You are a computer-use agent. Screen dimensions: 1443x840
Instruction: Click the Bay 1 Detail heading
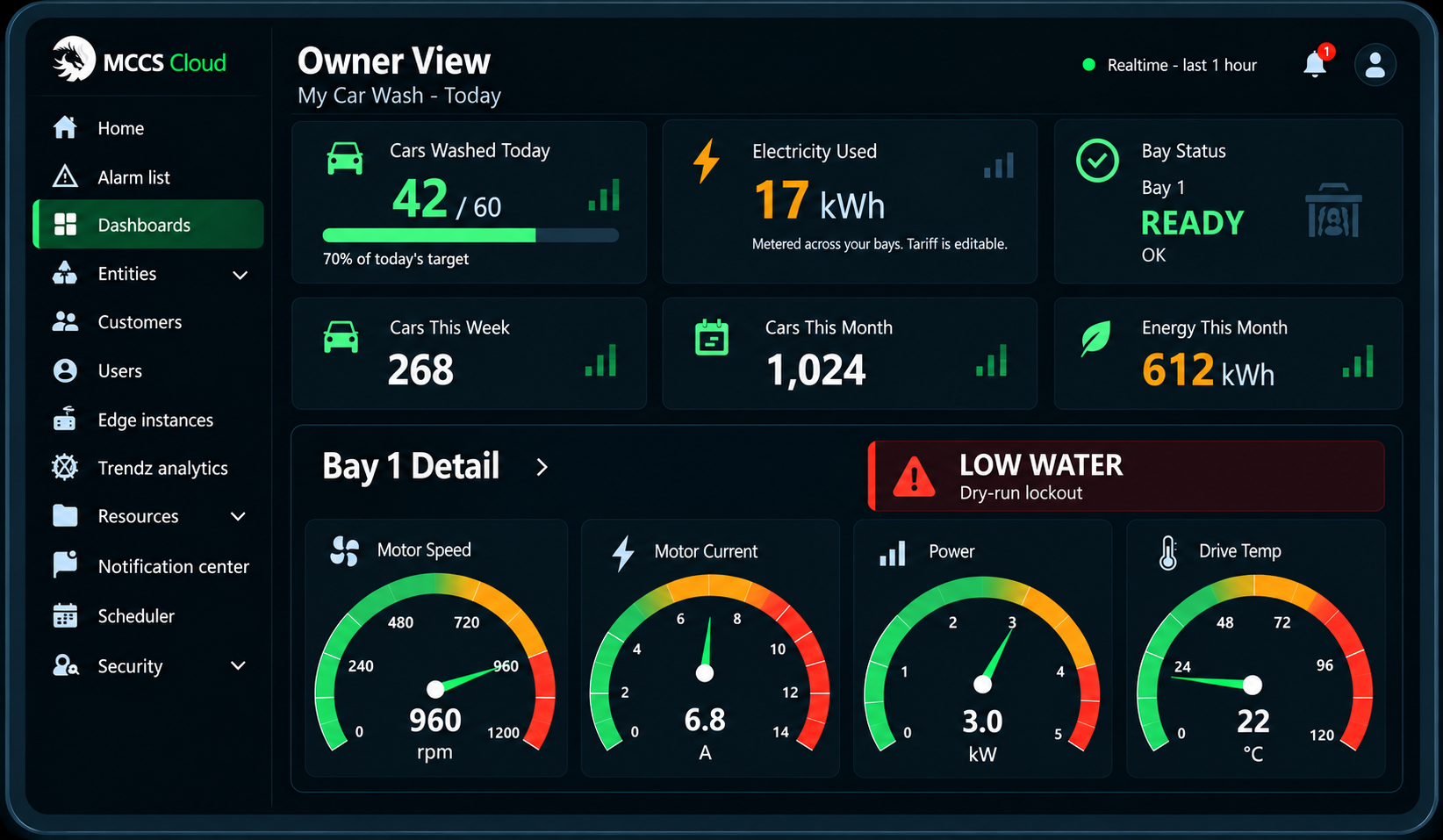click(x=411, y=466)
